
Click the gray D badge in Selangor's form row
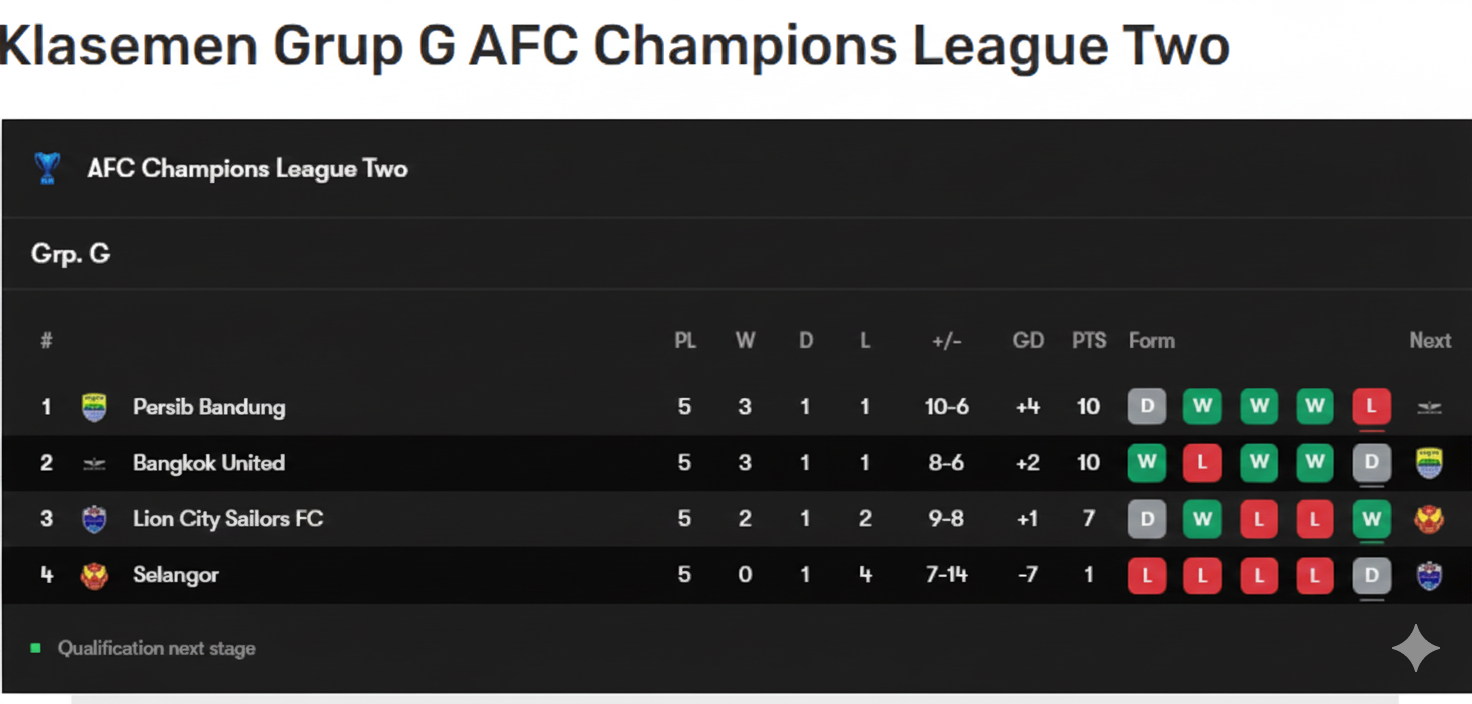[1371, 575]
